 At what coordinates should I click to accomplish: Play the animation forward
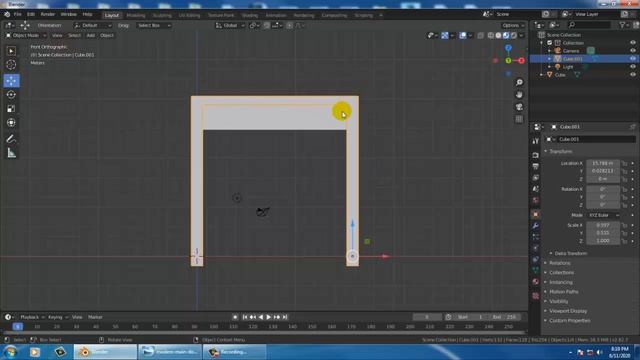(269, 317)
